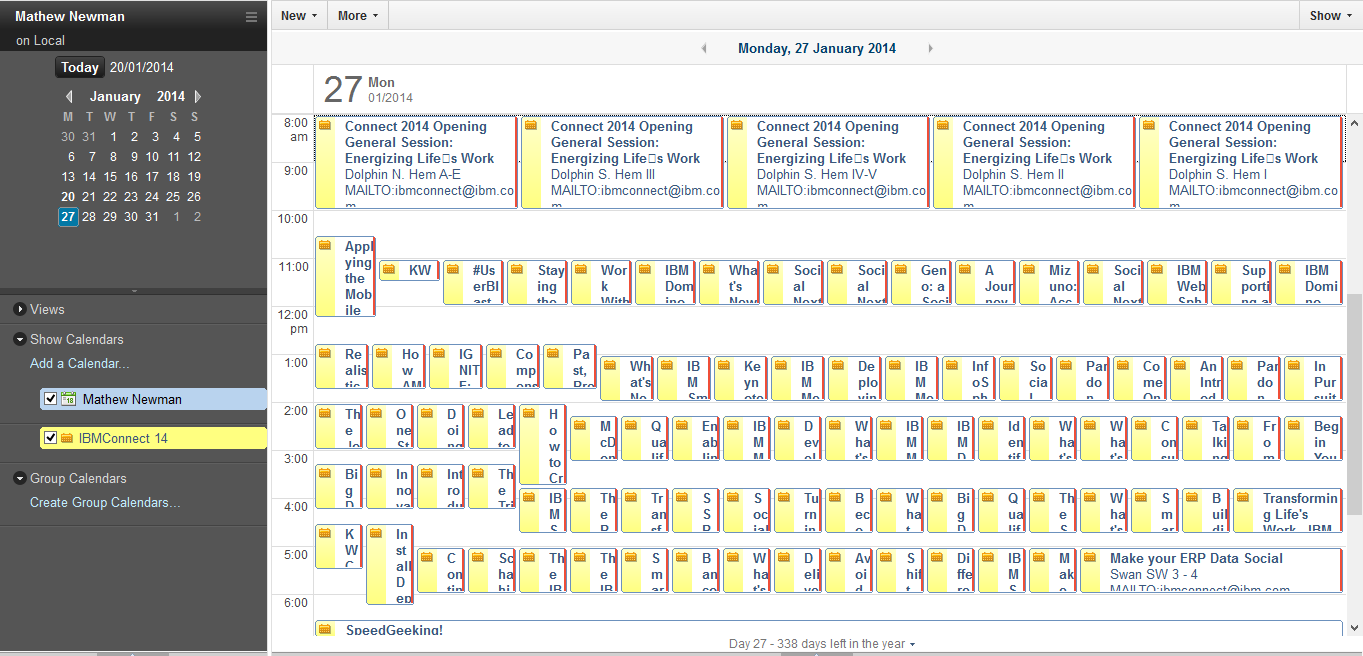
Task: Click the Today button
Action: pos(80,68)
